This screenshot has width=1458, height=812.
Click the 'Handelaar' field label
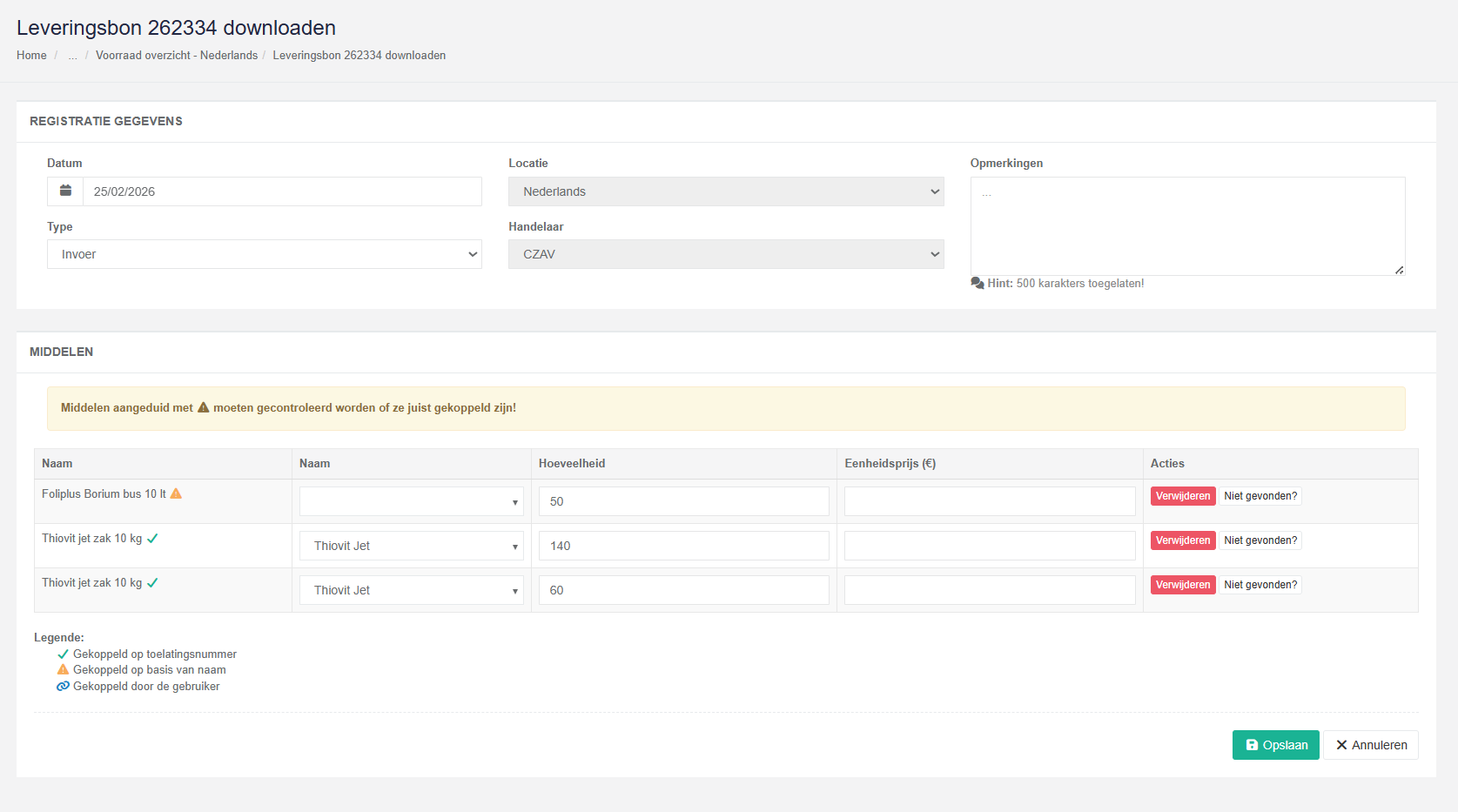(x=536, y=226)
